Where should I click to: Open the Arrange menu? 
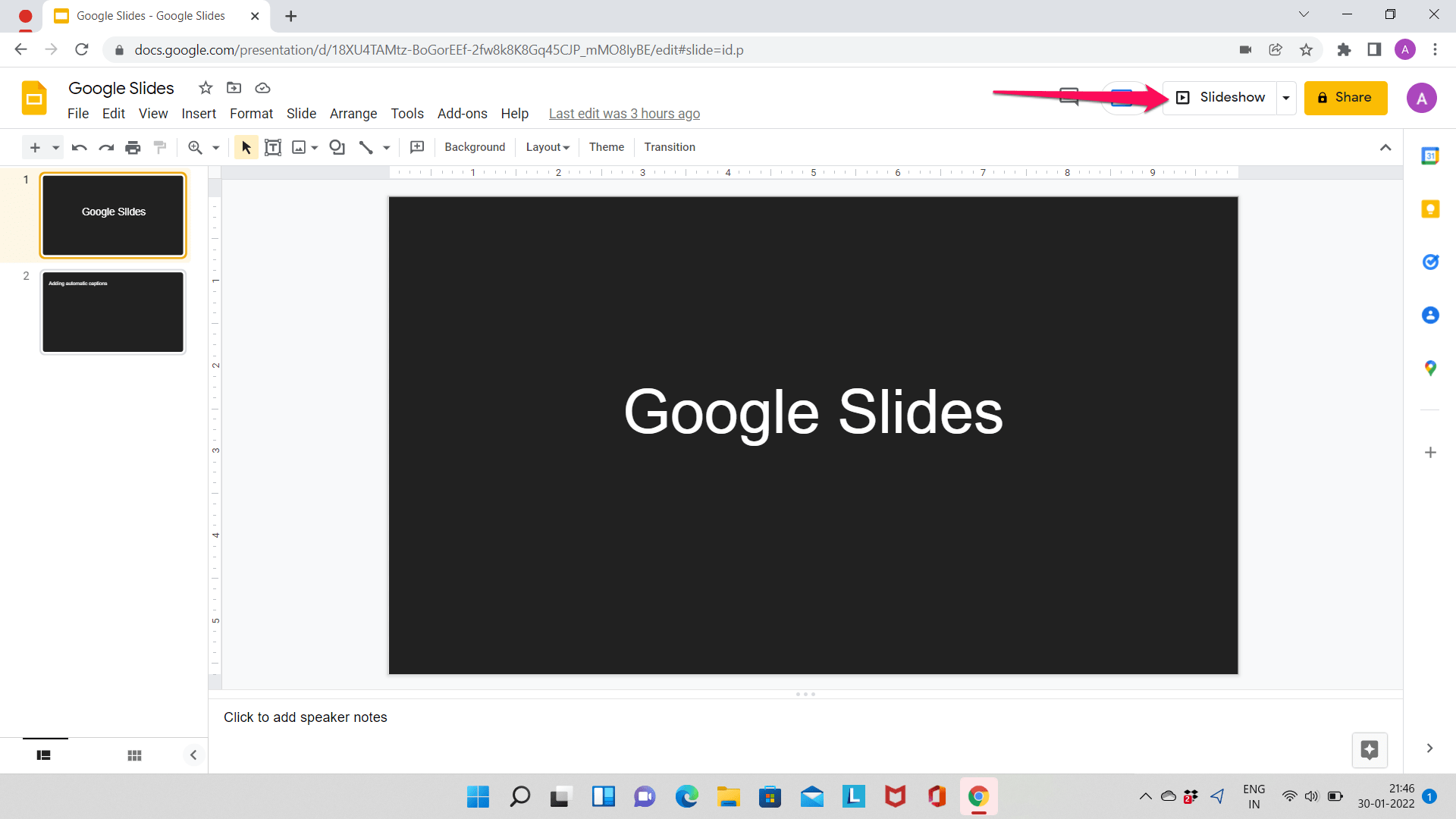tap(353, 114)
